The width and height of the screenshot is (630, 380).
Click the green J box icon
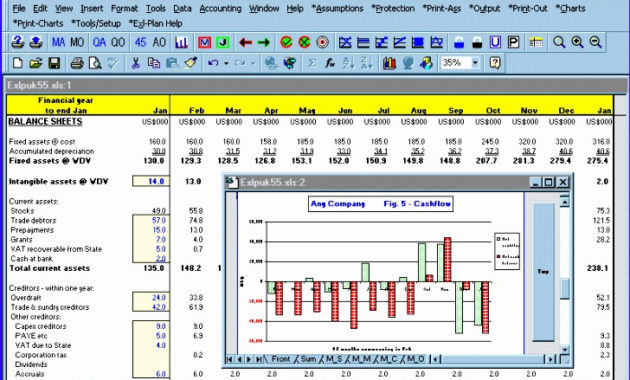[223, 42]
